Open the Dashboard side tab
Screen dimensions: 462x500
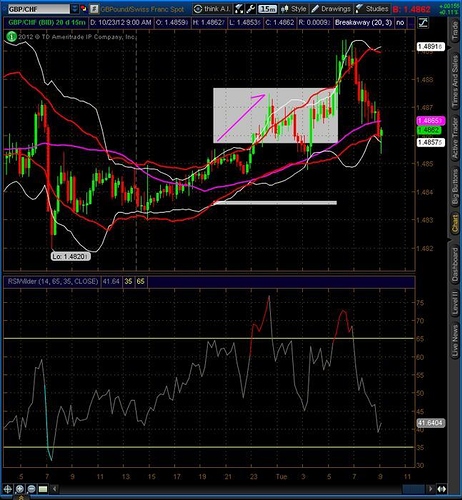coord(455,265)
